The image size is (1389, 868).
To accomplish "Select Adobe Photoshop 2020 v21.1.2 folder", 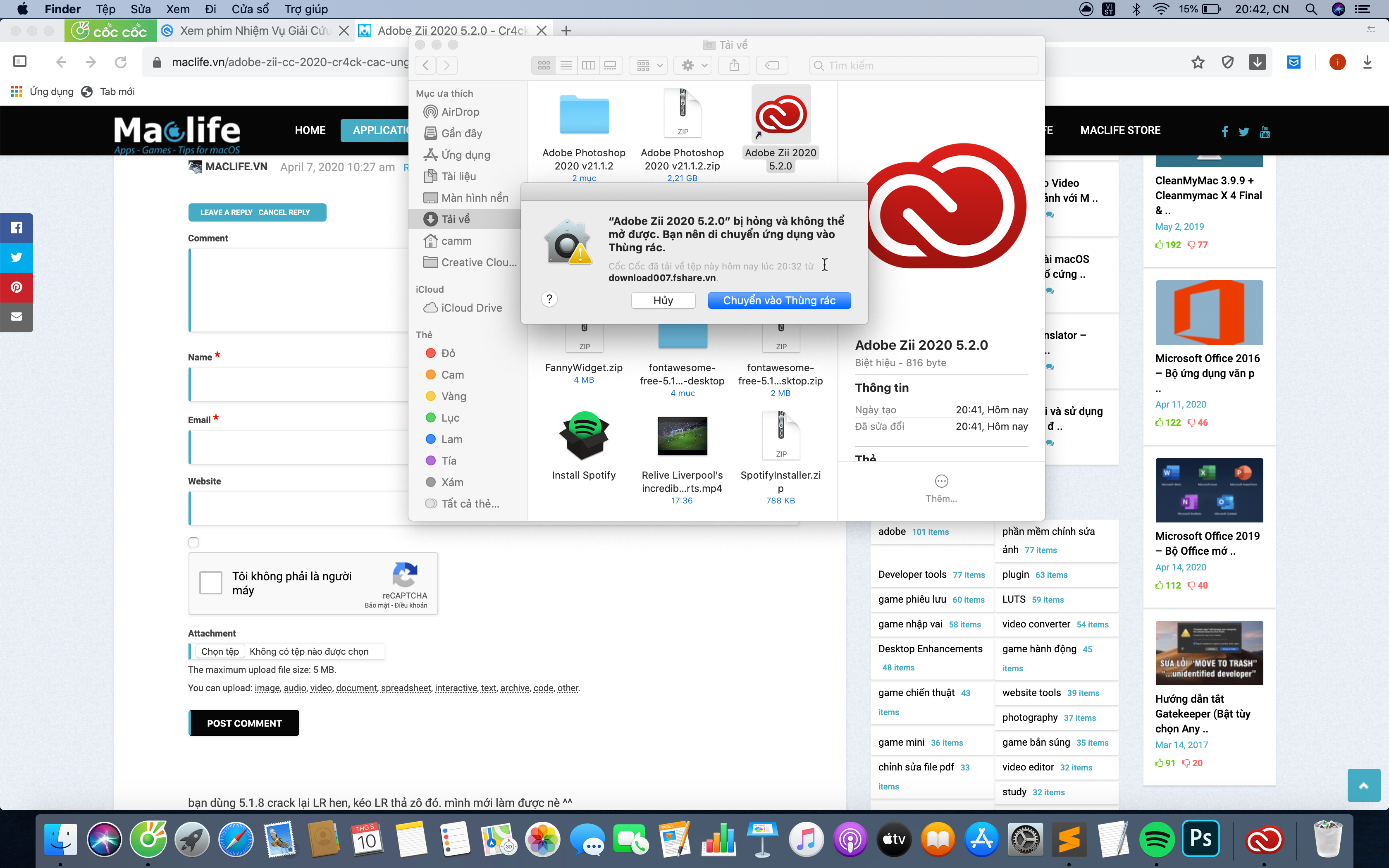I will [584, 135].
